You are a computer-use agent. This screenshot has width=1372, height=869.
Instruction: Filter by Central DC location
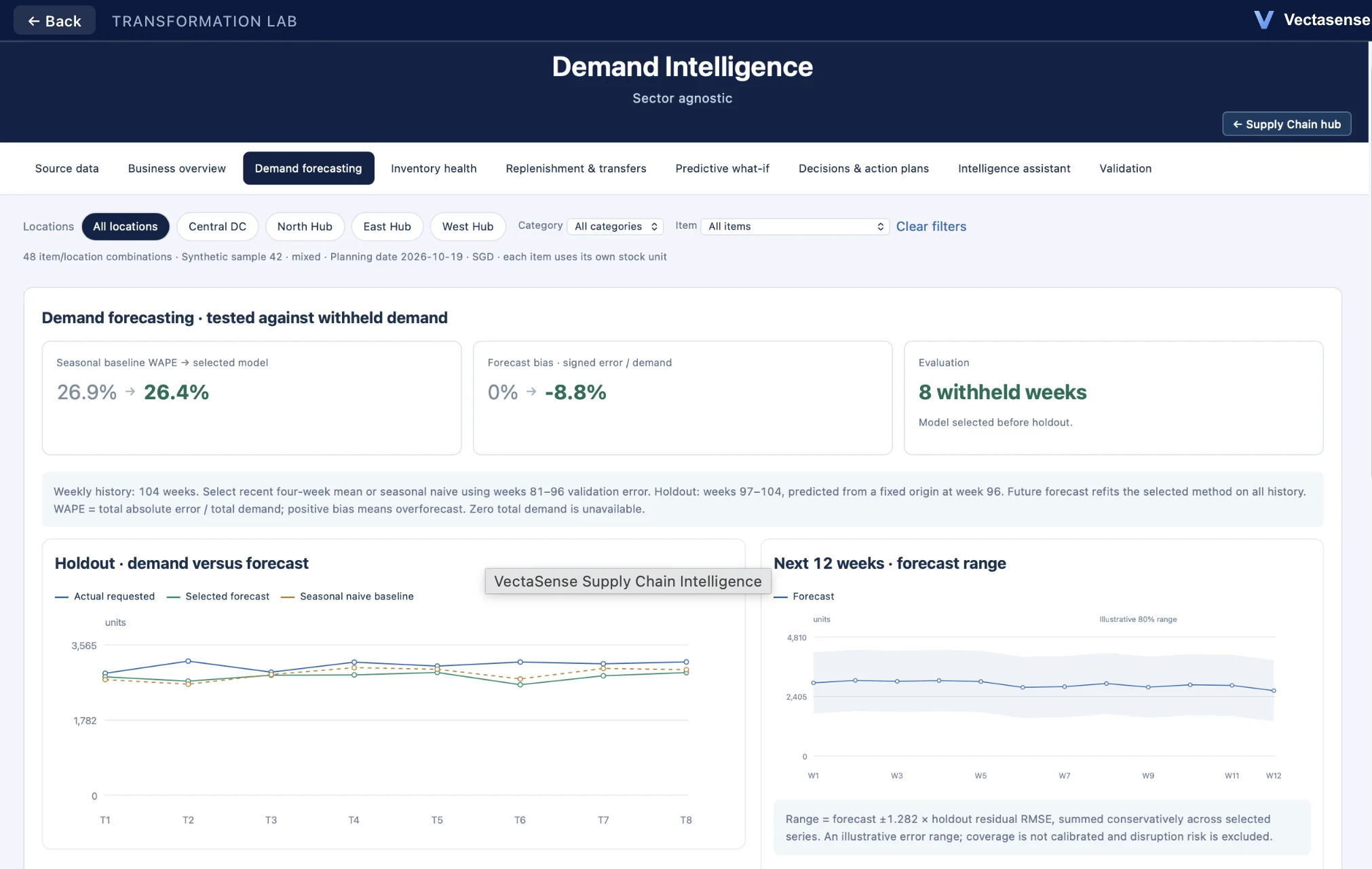point(217,227)
